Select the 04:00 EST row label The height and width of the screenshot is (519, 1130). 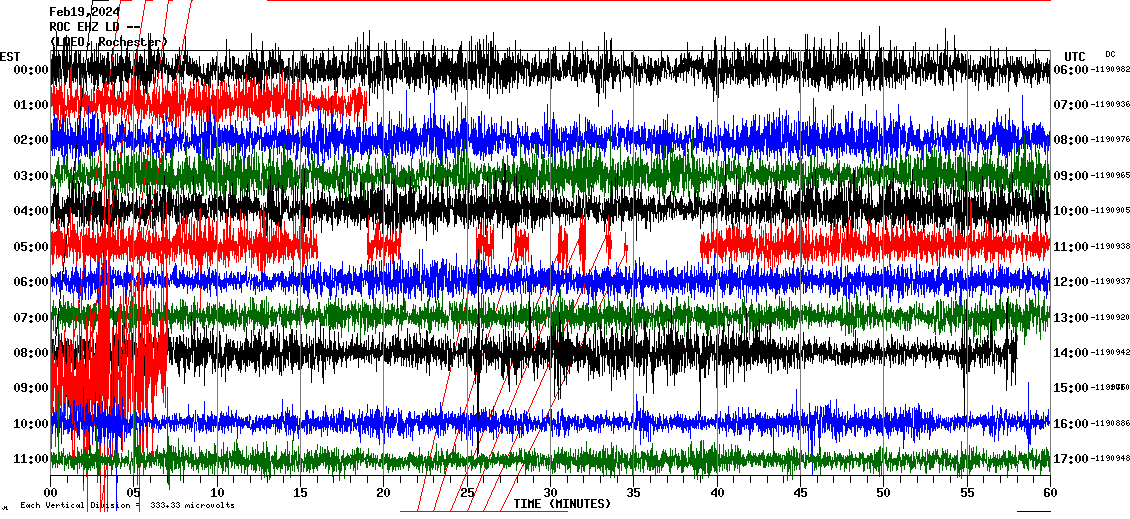coord(30,211)
